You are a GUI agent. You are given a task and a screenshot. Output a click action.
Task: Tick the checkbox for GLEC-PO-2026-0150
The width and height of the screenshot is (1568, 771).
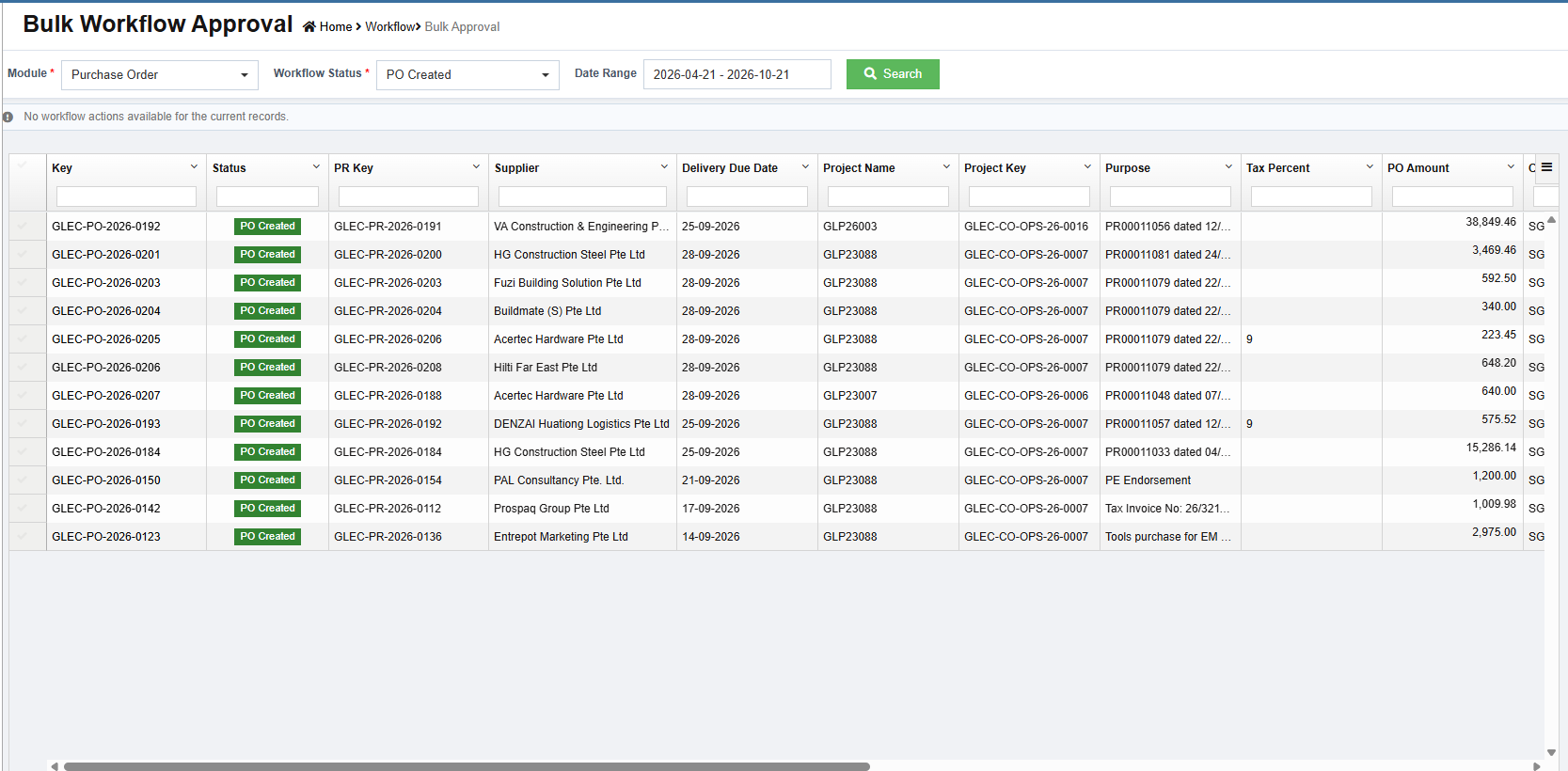click(23, 480)
